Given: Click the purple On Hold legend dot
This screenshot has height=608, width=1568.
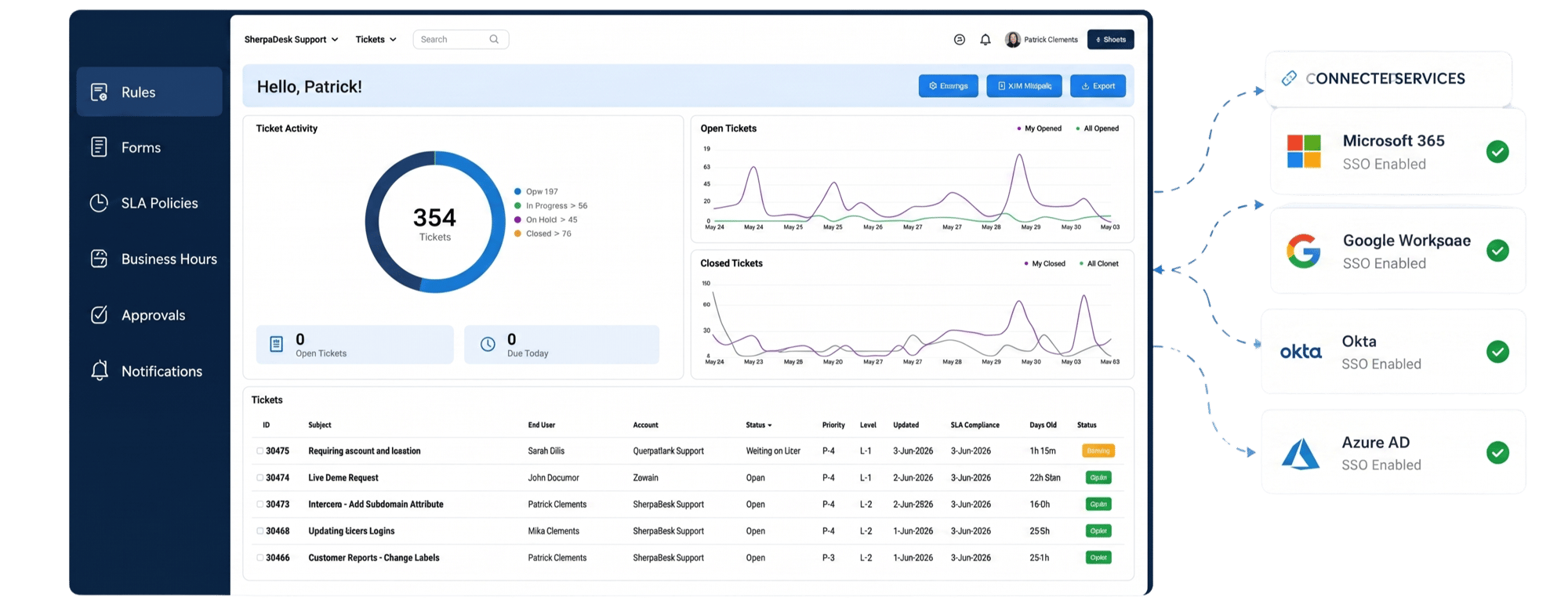Looking at the screenshot, I should [517, 220].
